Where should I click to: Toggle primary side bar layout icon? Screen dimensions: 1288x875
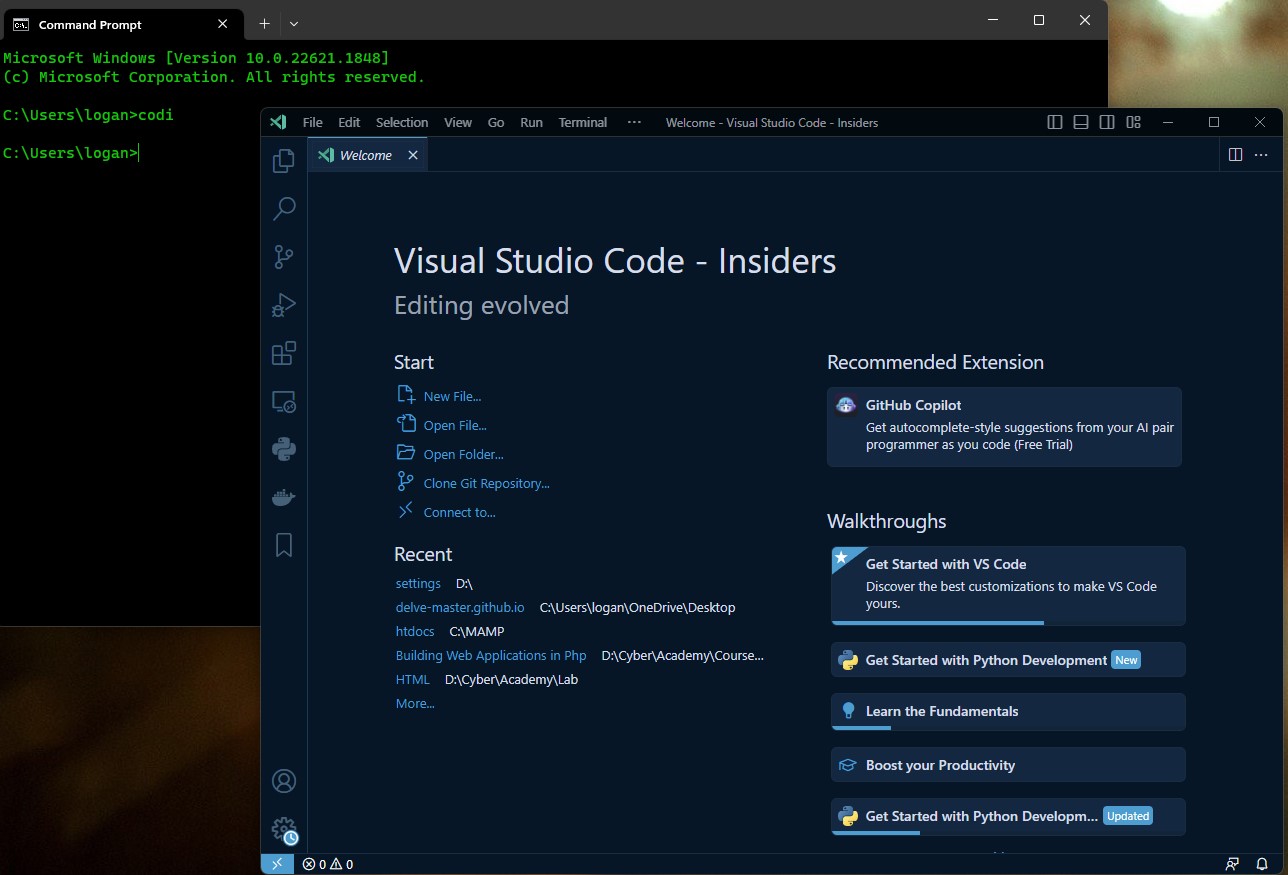coord(1055,122)
